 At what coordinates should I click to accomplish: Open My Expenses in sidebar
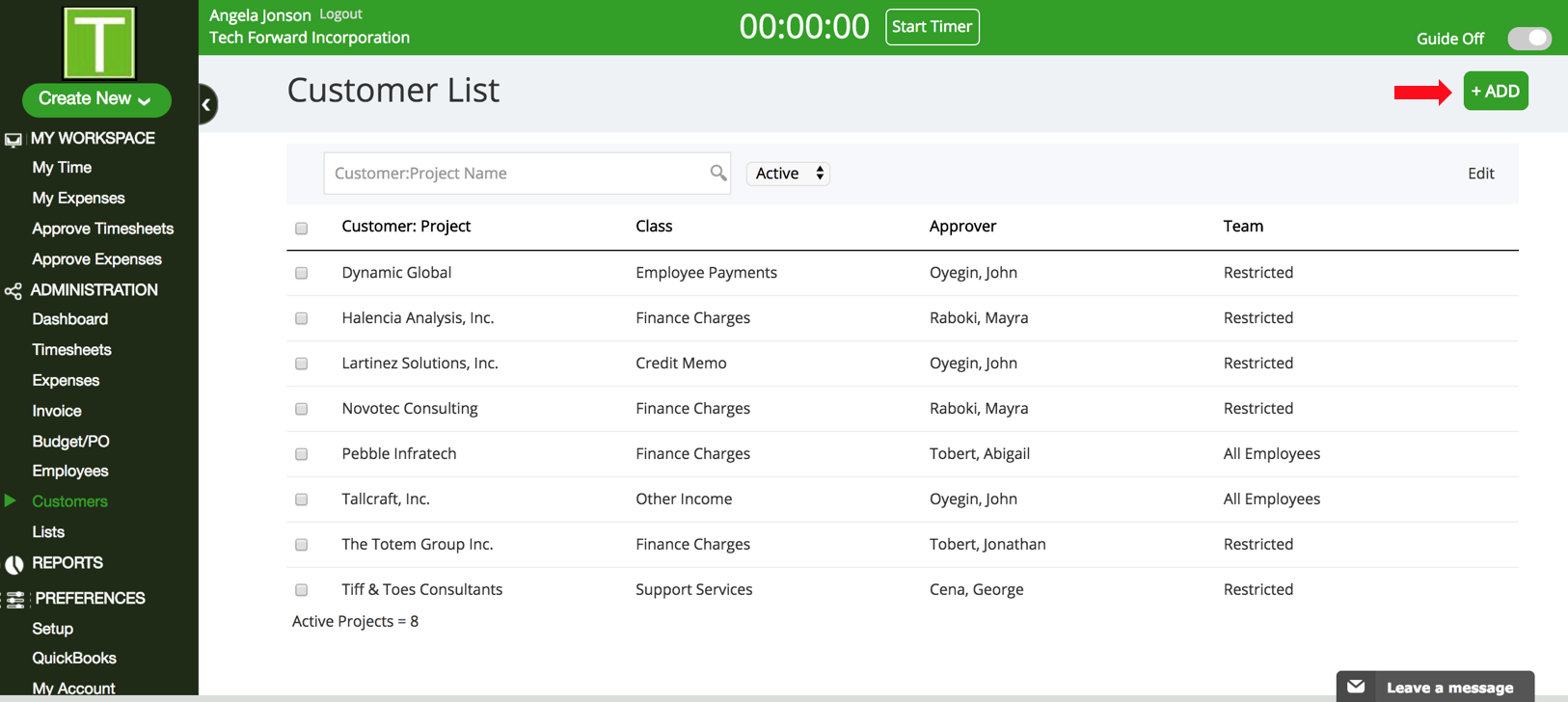point(78,199)
